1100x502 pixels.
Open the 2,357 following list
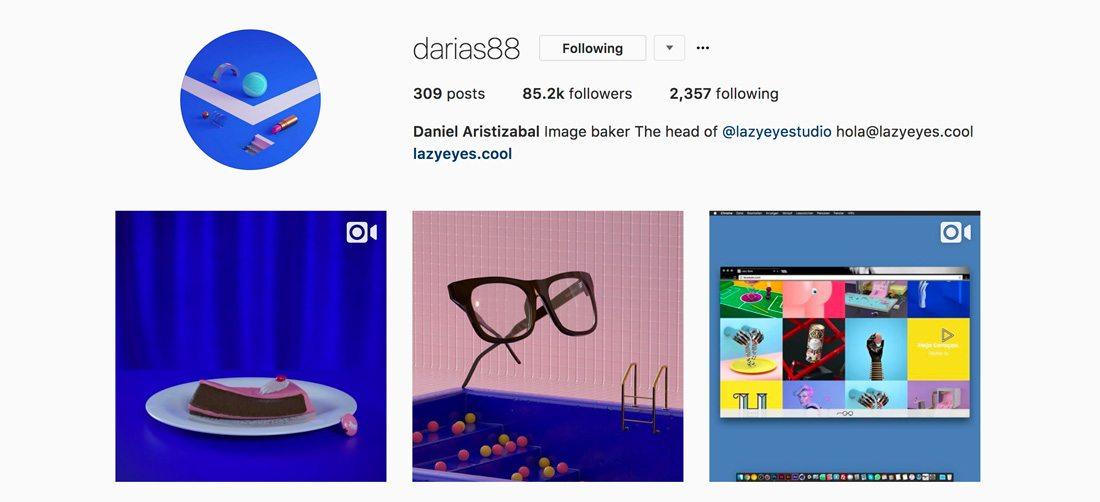tap(723, 94)
